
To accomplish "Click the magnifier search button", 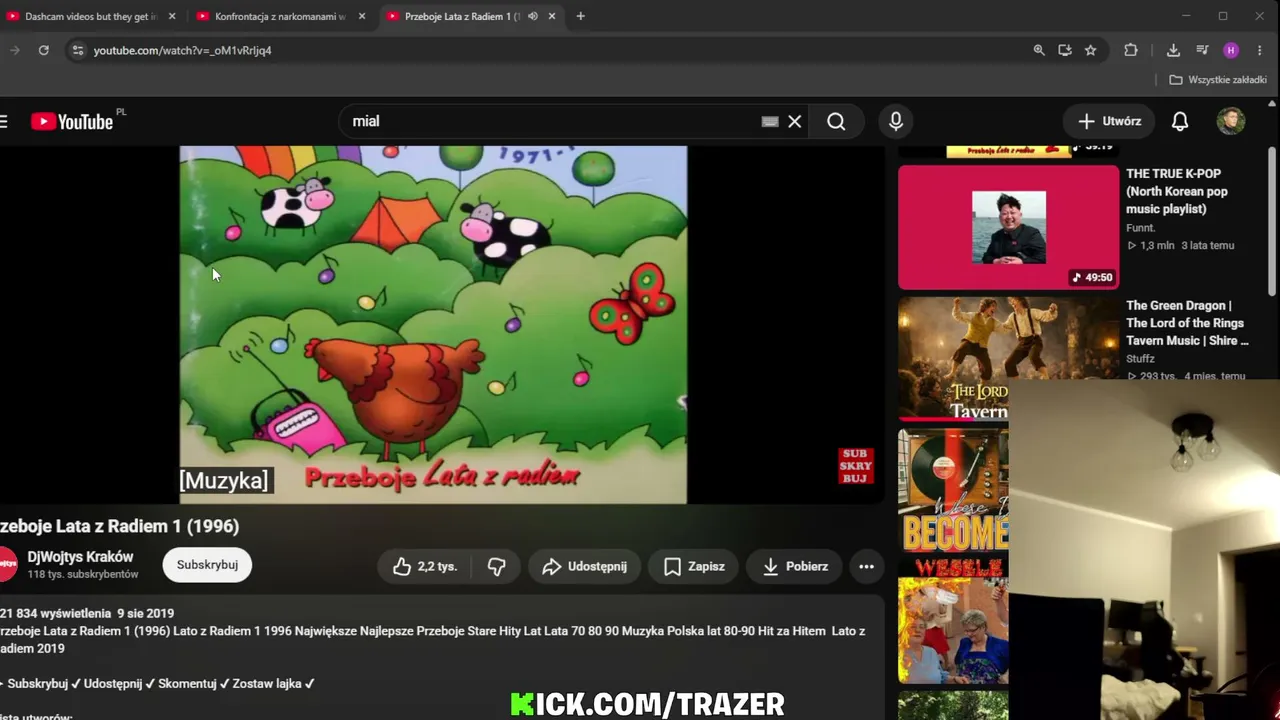I will click(836, 121).
